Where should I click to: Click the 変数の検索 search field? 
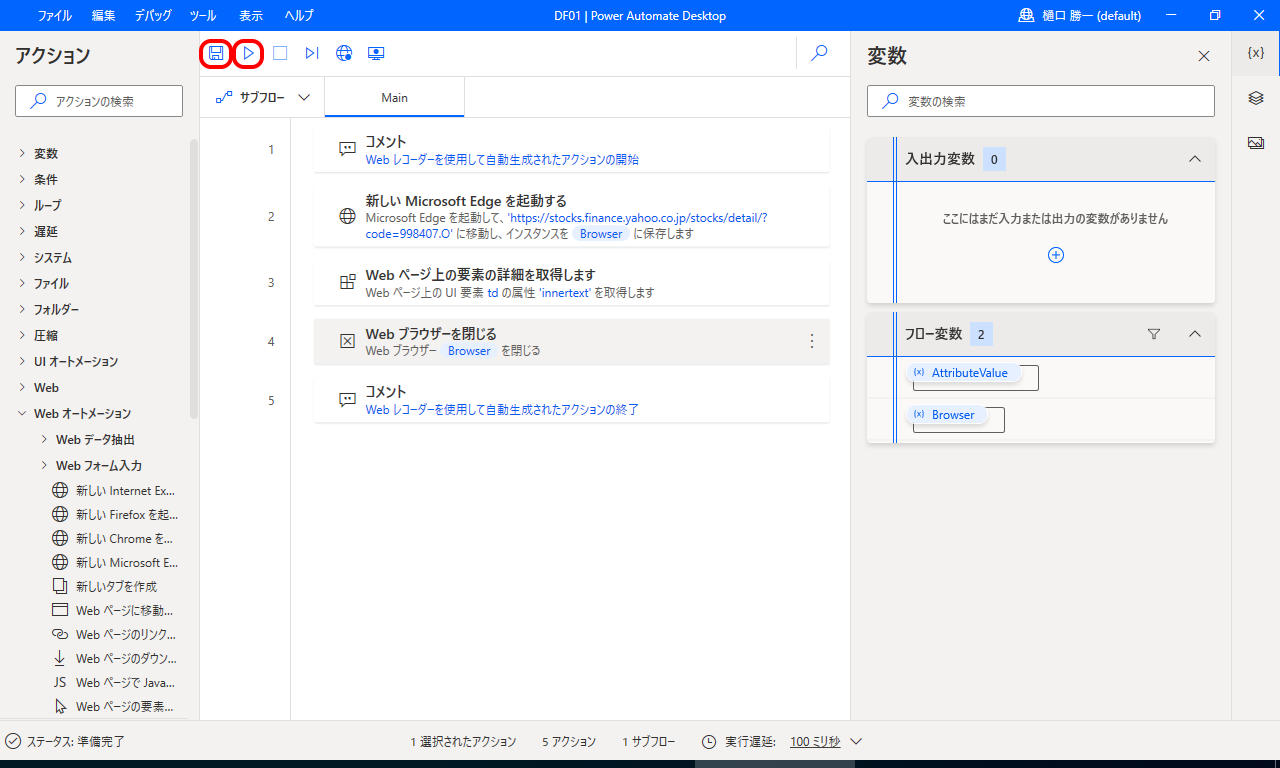[x=1041, y=101]
